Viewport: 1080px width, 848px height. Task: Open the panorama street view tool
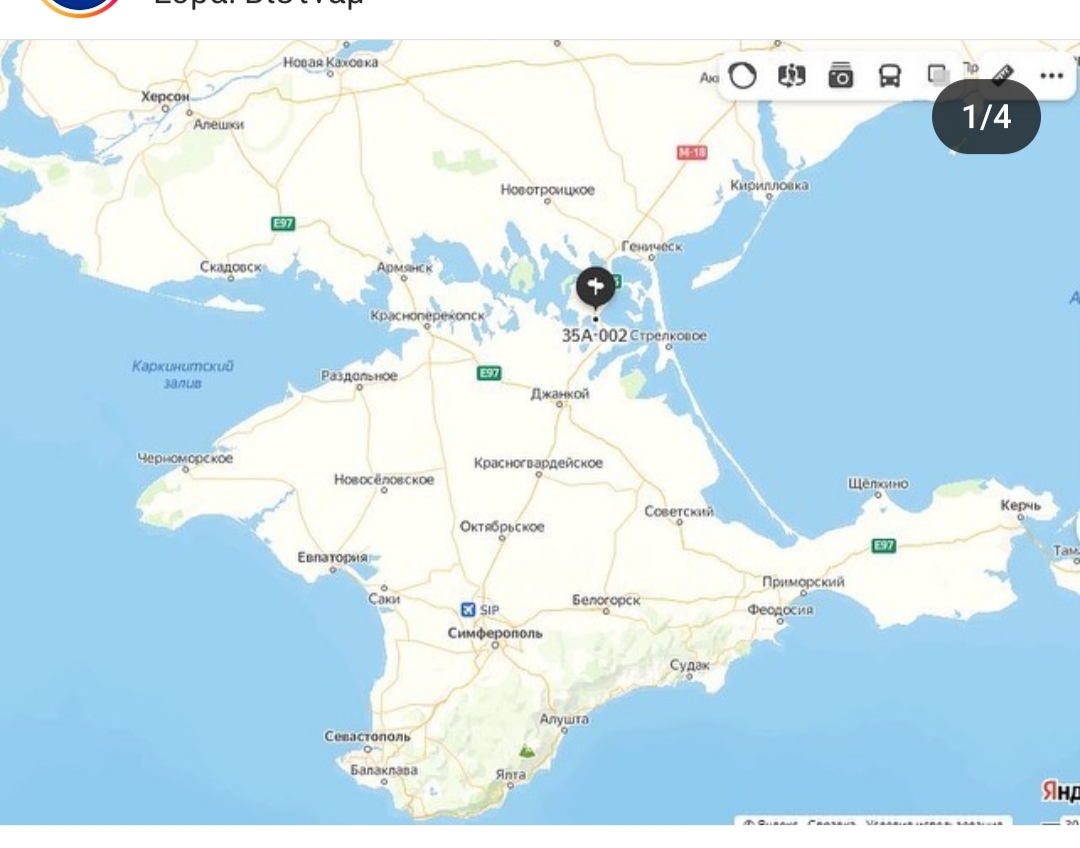coord(791,76)
